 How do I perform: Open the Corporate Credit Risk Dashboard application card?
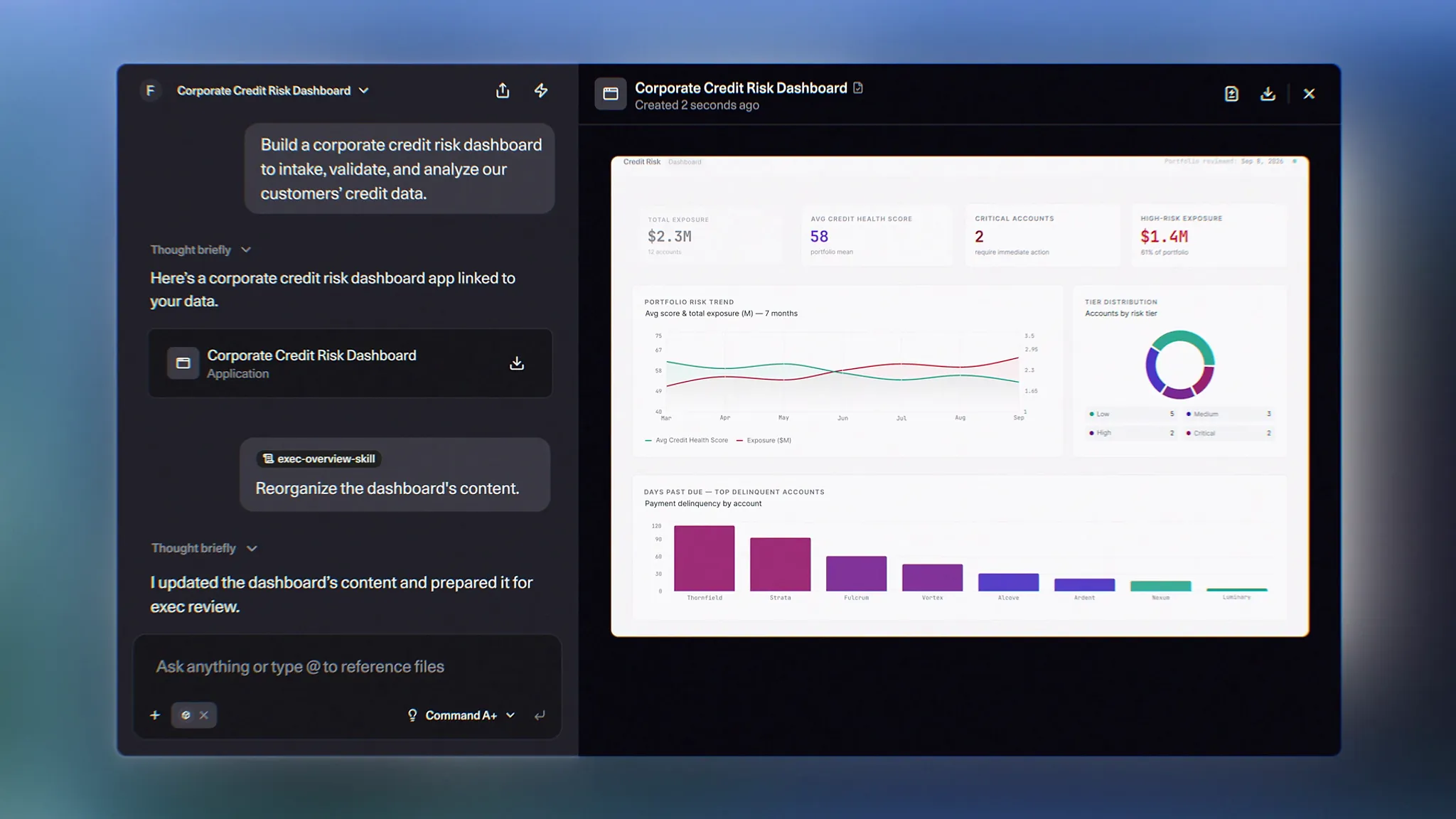coord(350,363)
